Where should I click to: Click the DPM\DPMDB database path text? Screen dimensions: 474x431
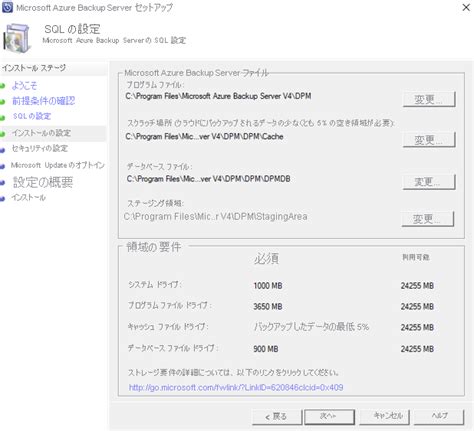[x=208, y=179]
